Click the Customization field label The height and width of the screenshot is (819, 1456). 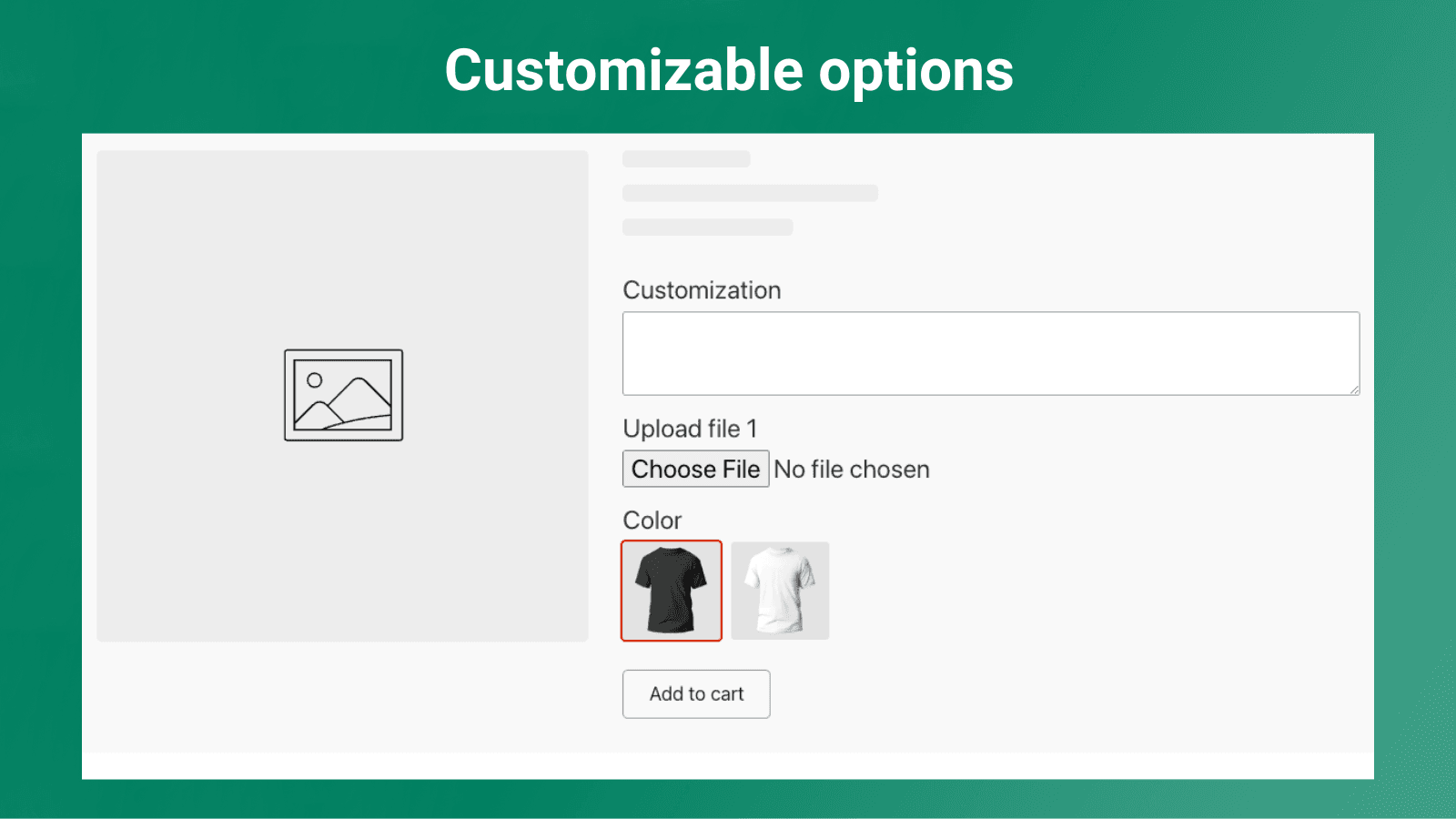701,289
